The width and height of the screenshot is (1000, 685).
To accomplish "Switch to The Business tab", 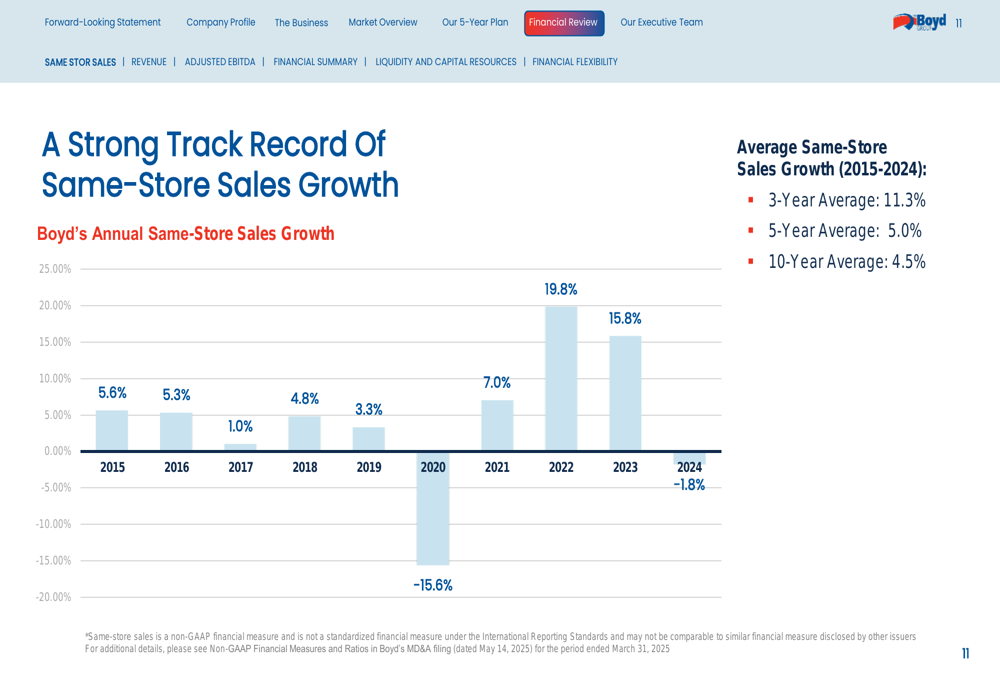I will pos(301,22).
